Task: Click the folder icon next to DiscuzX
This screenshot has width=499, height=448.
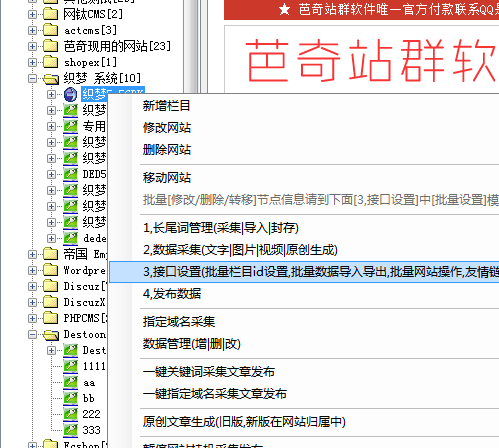Action: (x=51, y=302)
